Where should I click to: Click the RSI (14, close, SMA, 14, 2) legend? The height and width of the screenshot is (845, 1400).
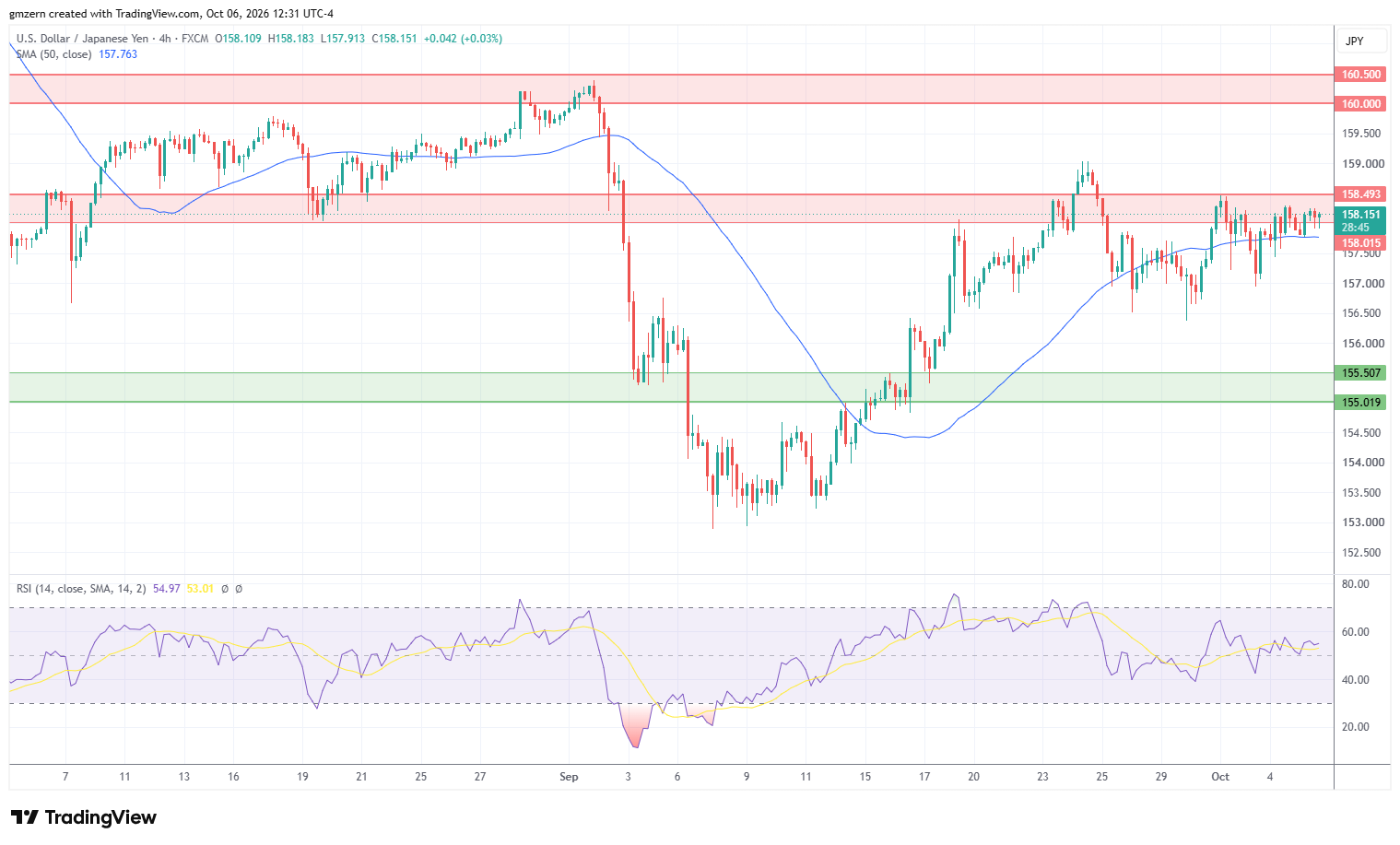click(x=81, y=589)
